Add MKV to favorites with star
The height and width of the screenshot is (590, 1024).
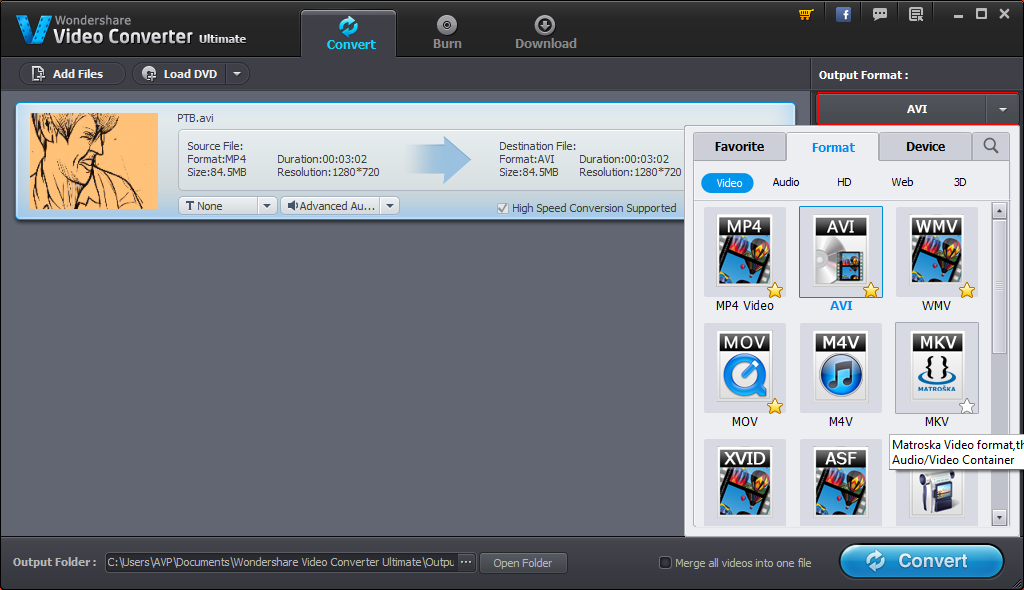[967, 406]
